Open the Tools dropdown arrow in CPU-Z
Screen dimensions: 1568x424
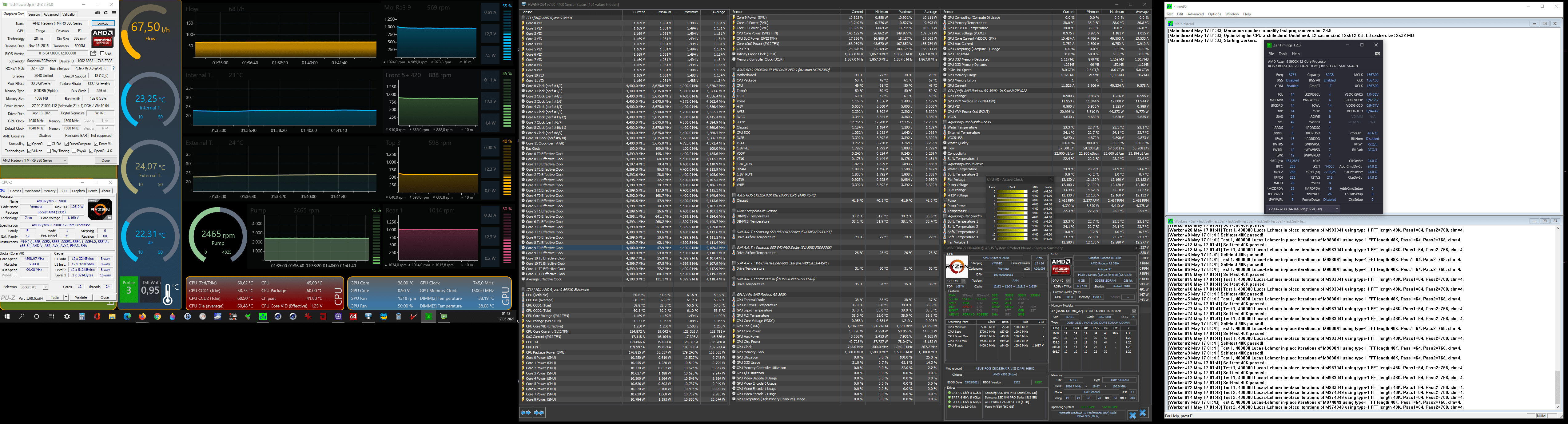(x=65, y=297)
